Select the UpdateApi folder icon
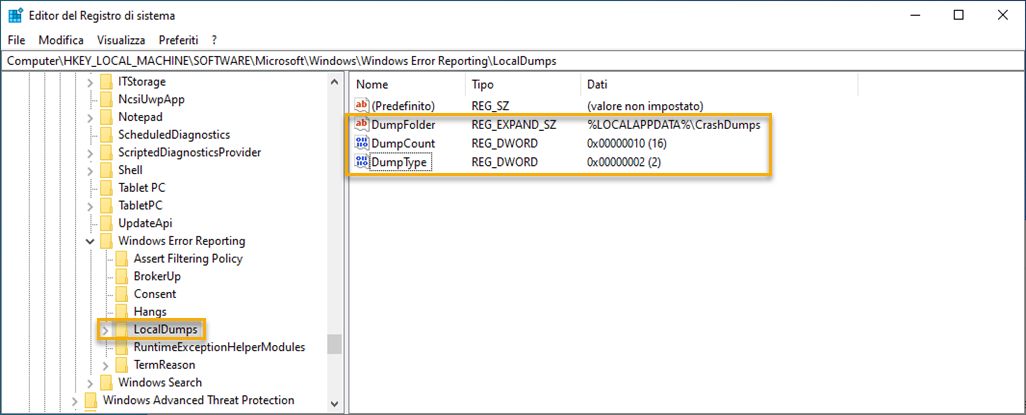Image resolution: width=1026 pixels, height=415 pixels. pos(106,223)
